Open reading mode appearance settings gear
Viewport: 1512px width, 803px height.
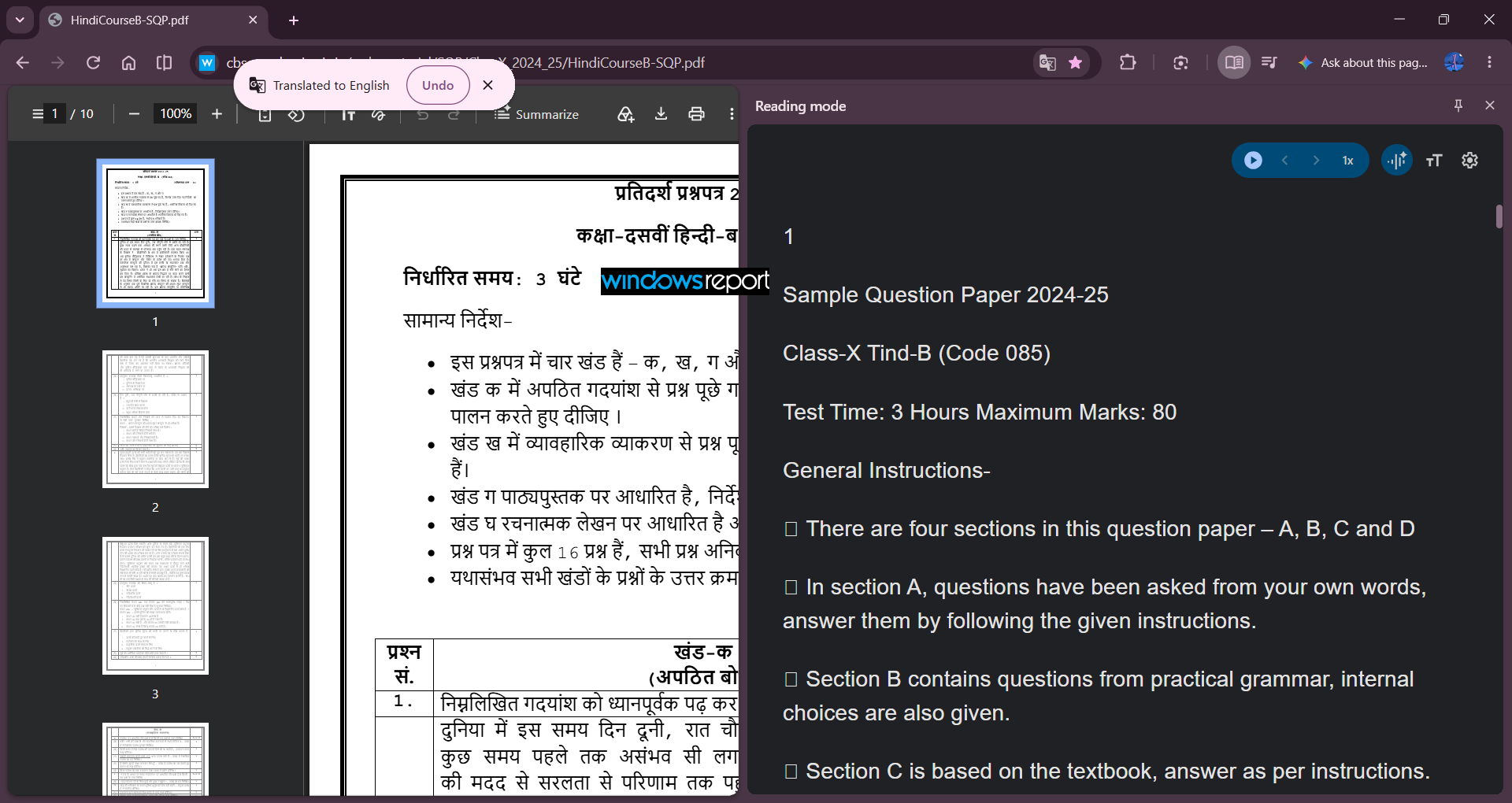pyautogui.click(x=1470, y=161)
